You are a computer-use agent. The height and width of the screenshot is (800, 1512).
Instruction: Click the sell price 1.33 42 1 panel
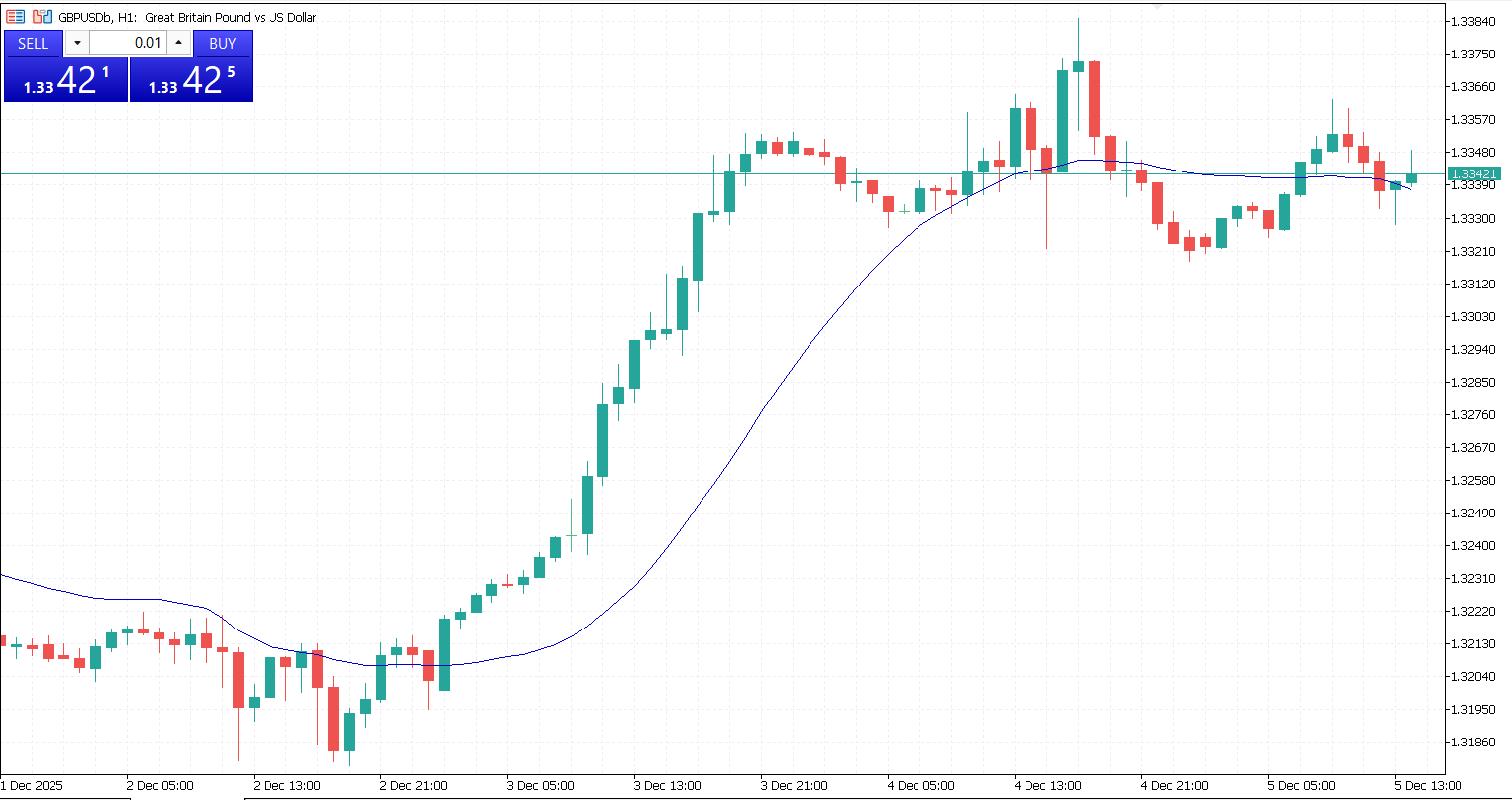(x=66, y=79)
